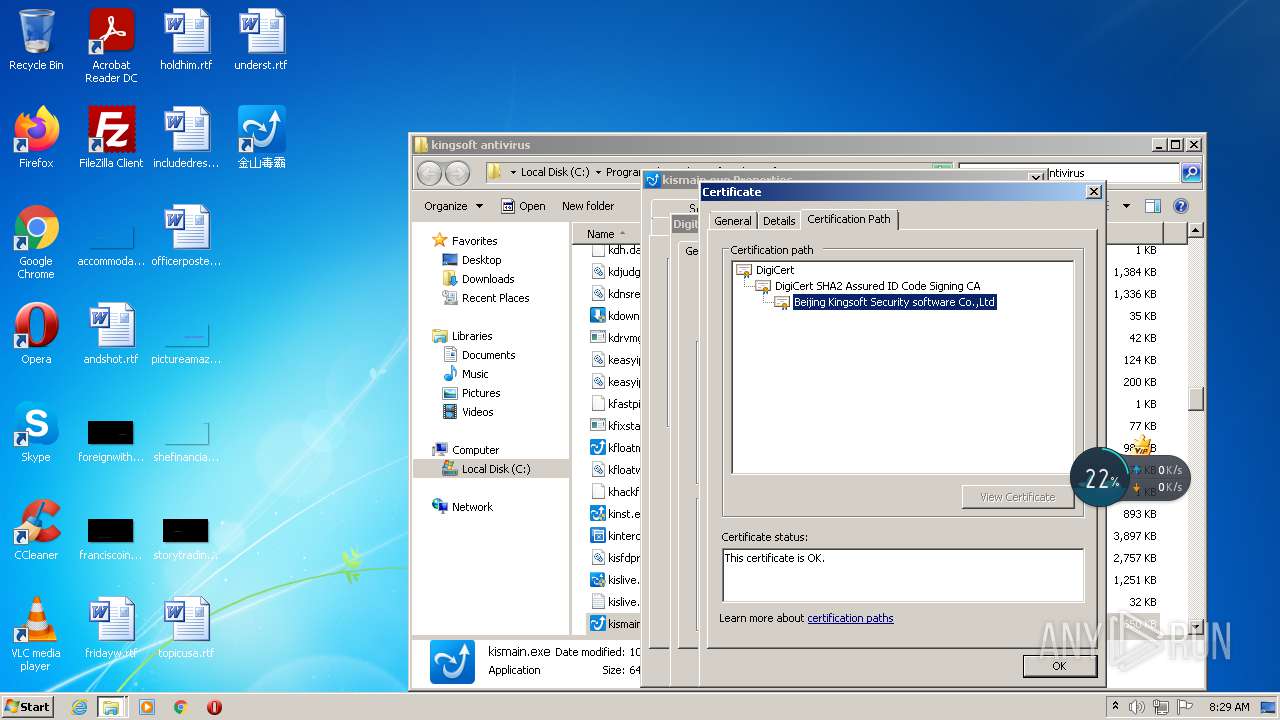Screen dimensions: 1280x720
Task: Toggle the preview pane icon
Action: pos(1152,206)
